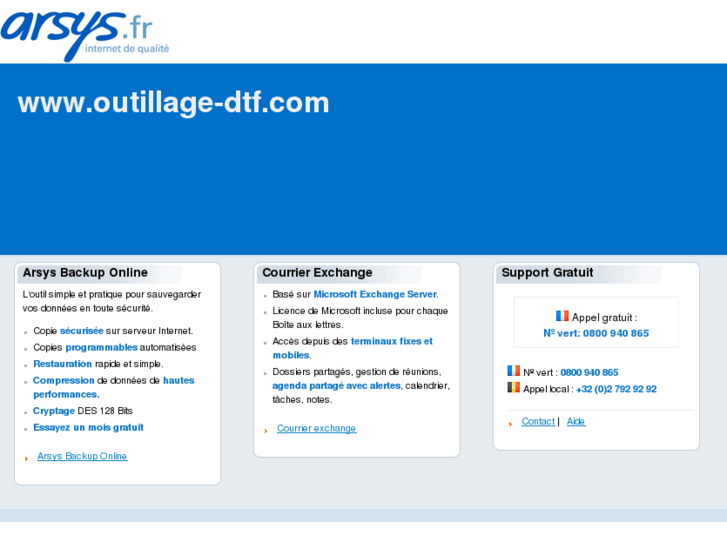The image size is (727, 545).
Task: Click the Courrier Exchange heading
Action: (317, 272)
